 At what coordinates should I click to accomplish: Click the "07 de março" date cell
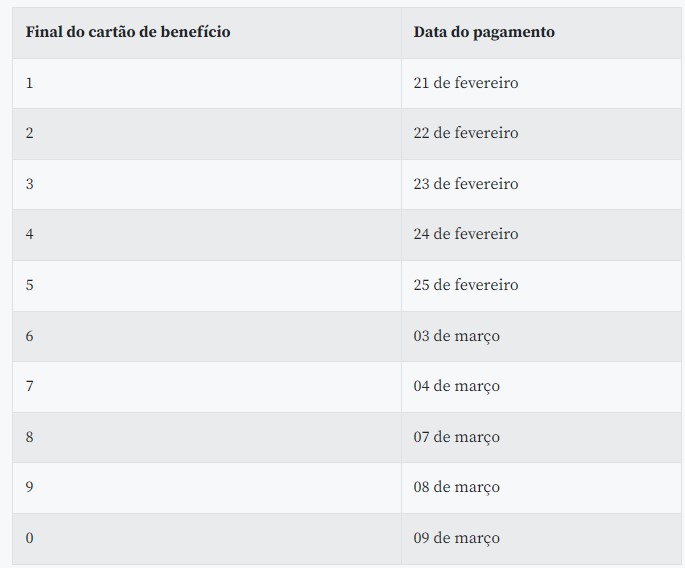tap(456, 437)
